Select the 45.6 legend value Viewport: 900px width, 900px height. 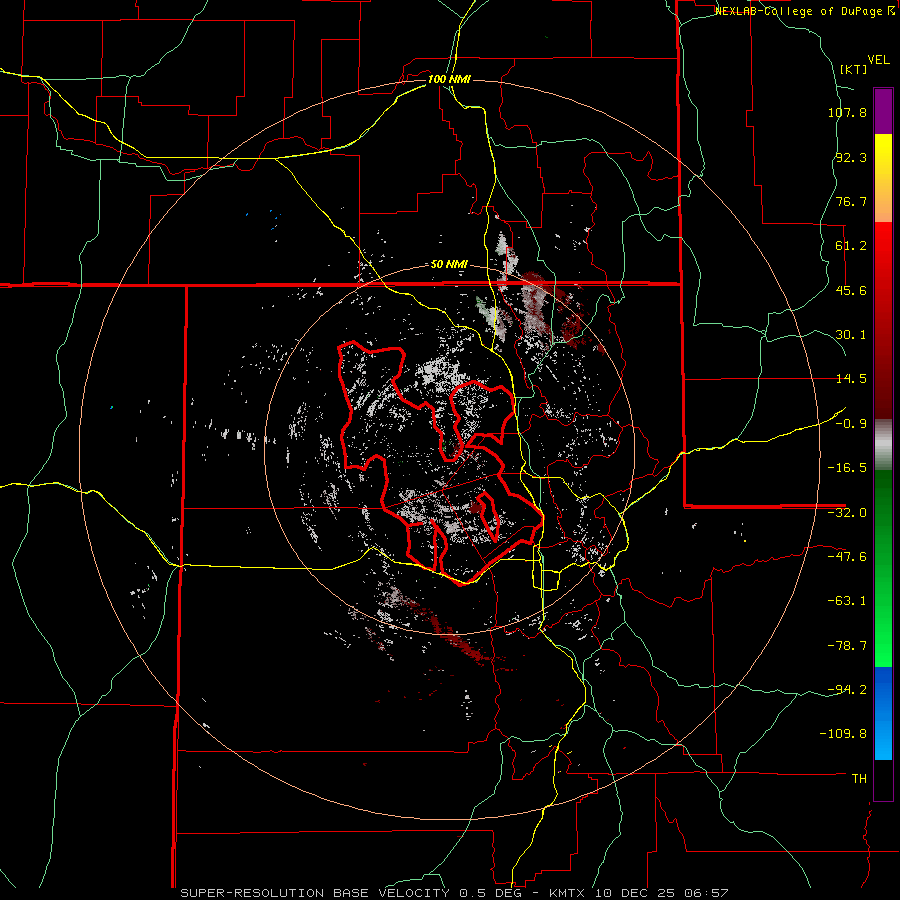pyautogui.click(x=851, y=290)
